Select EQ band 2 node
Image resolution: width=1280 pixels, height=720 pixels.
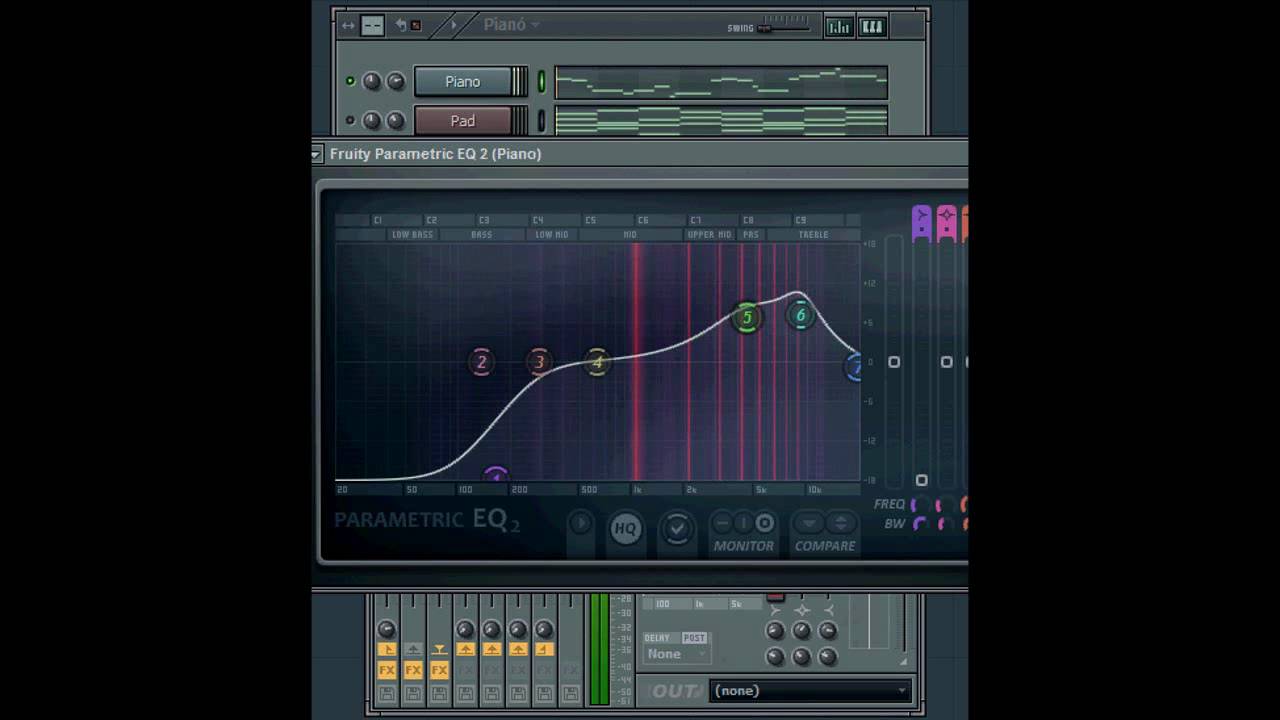(481, 362)
